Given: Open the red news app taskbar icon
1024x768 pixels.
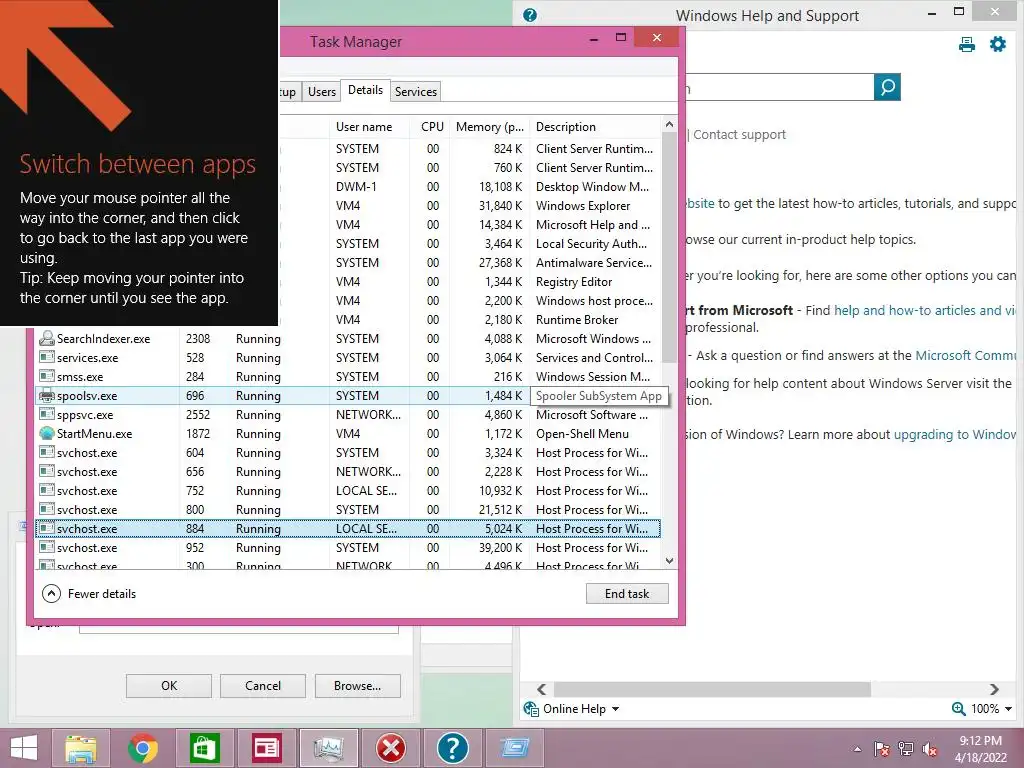Looking at the screenshot, I should pos(266,748).
